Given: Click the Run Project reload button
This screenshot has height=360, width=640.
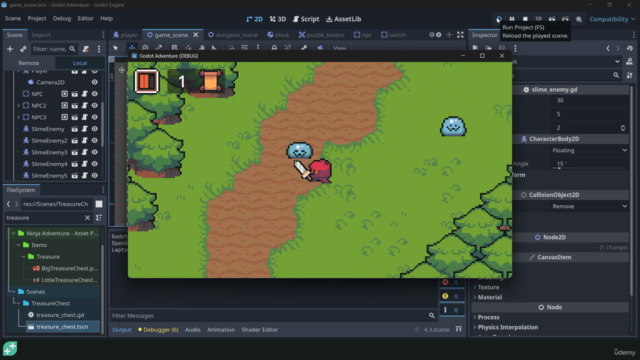Looking at the screenshot, I should click(499, 19).
